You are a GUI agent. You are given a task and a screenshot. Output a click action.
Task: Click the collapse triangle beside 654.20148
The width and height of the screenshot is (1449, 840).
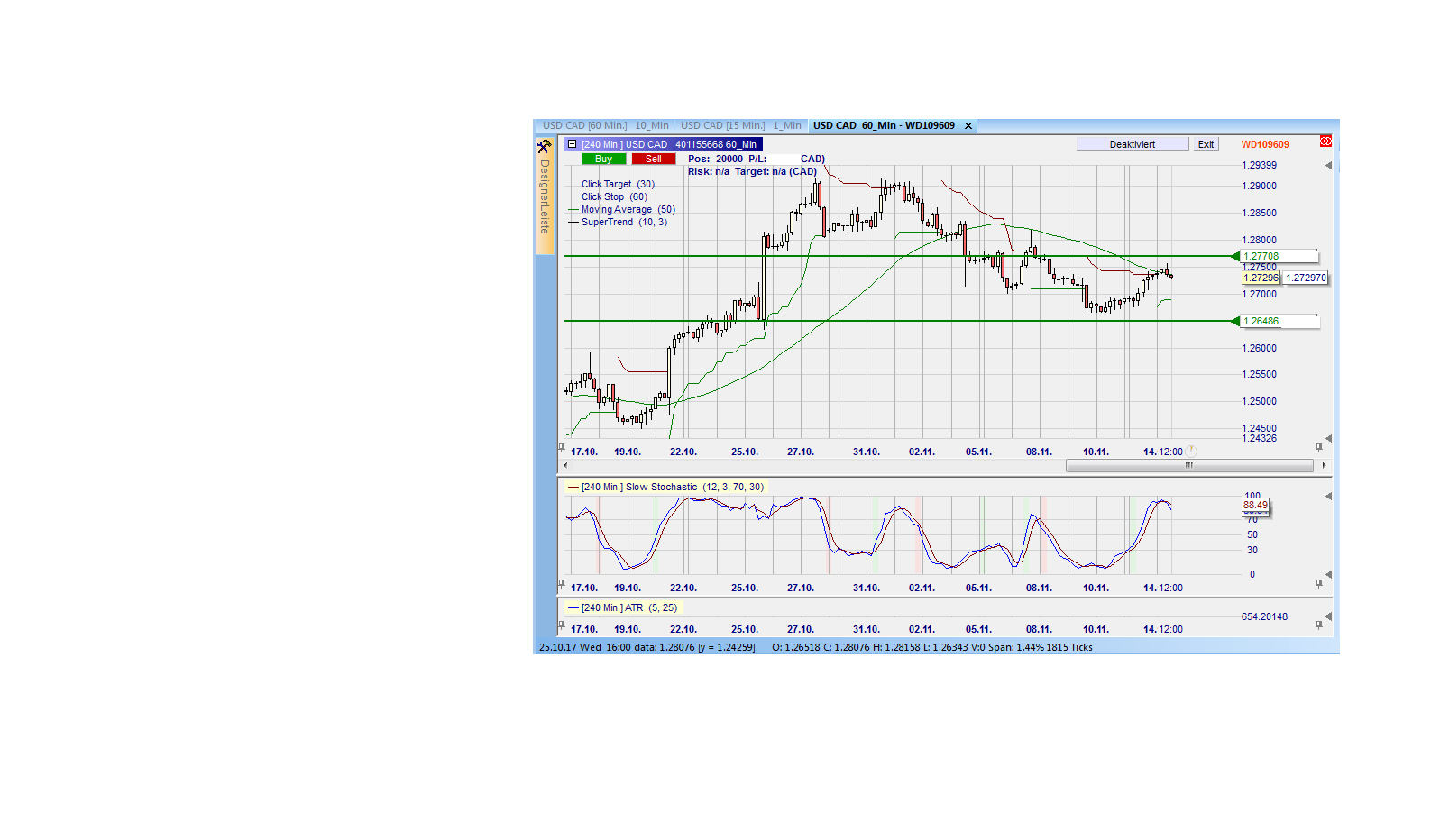1328,616
